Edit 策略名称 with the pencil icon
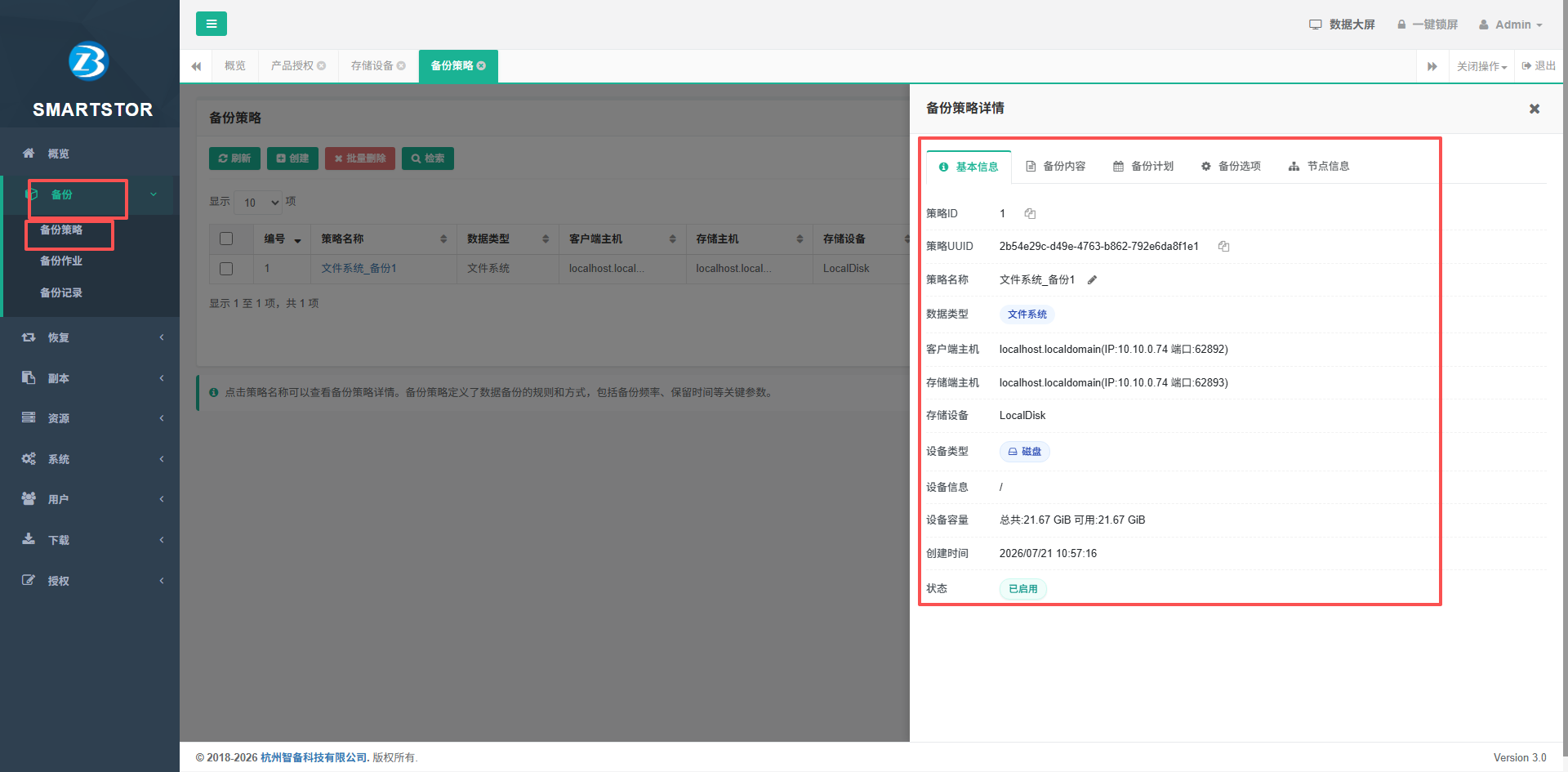Image resolution: width=1568 pixels, height=772 pixels. [x=1092, y=279]
